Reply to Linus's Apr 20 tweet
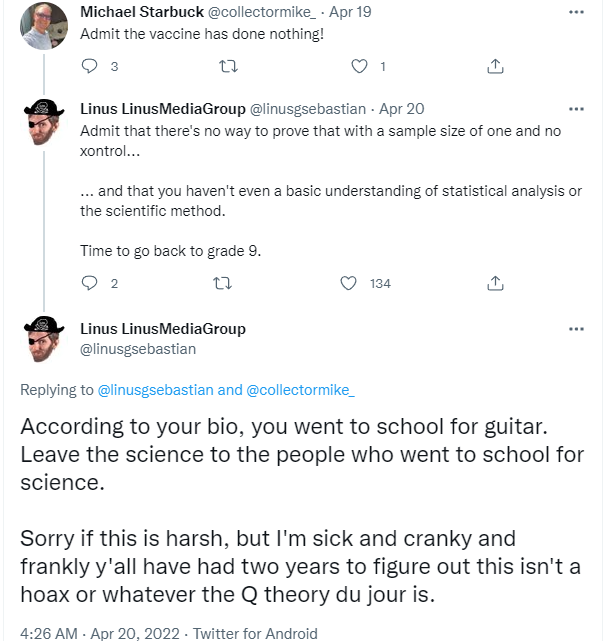This screenshot has height=641, width=603. point(90,283)
